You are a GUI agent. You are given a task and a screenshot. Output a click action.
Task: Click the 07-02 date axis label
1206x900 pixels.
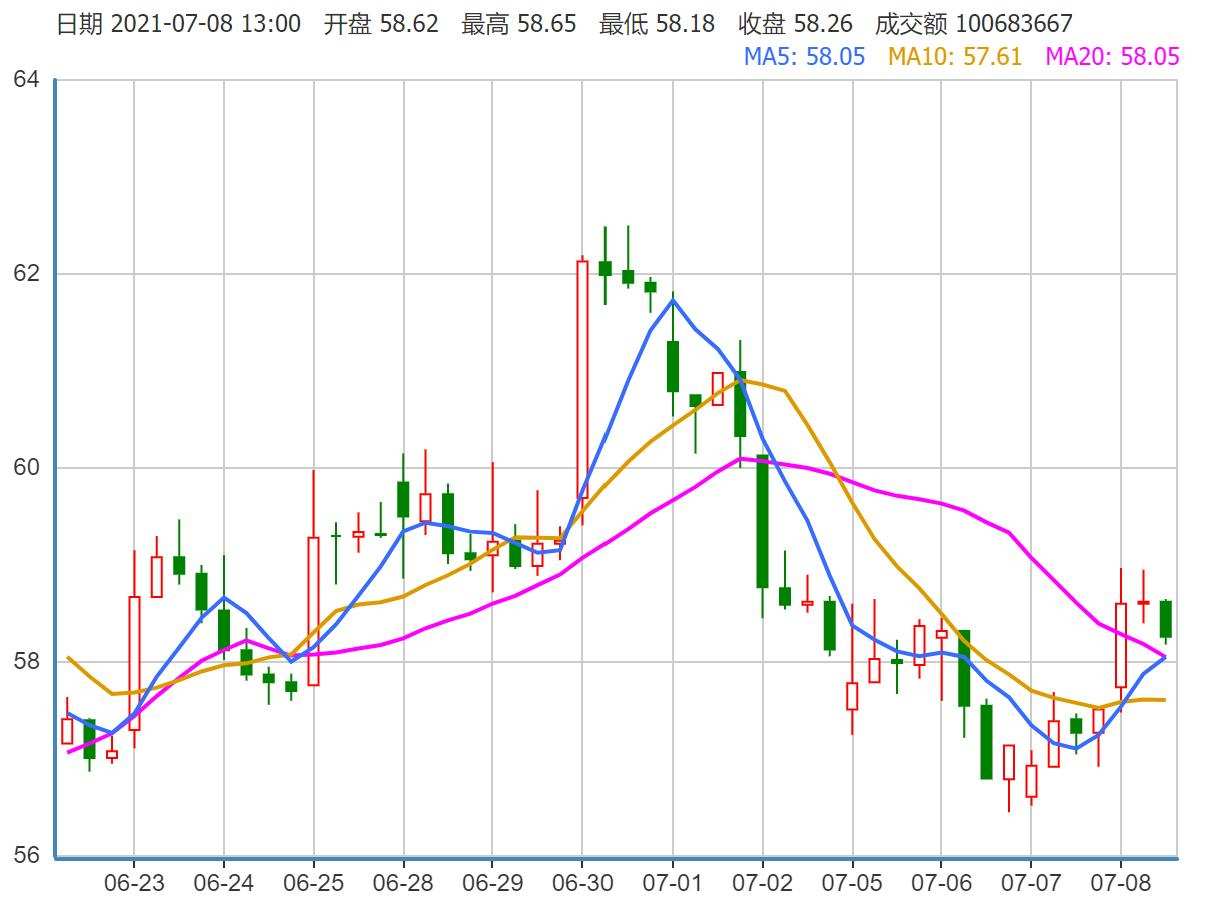tap(762, 885)
